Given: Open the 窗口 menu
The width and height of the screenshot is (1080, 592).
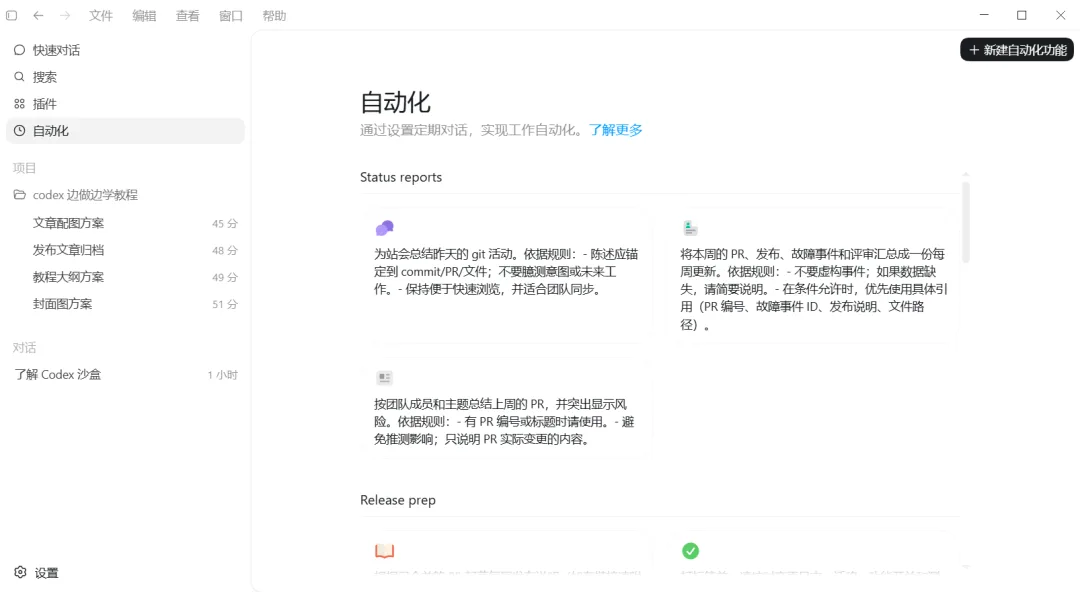Looking at the screenshot, I should pos(231,15).
